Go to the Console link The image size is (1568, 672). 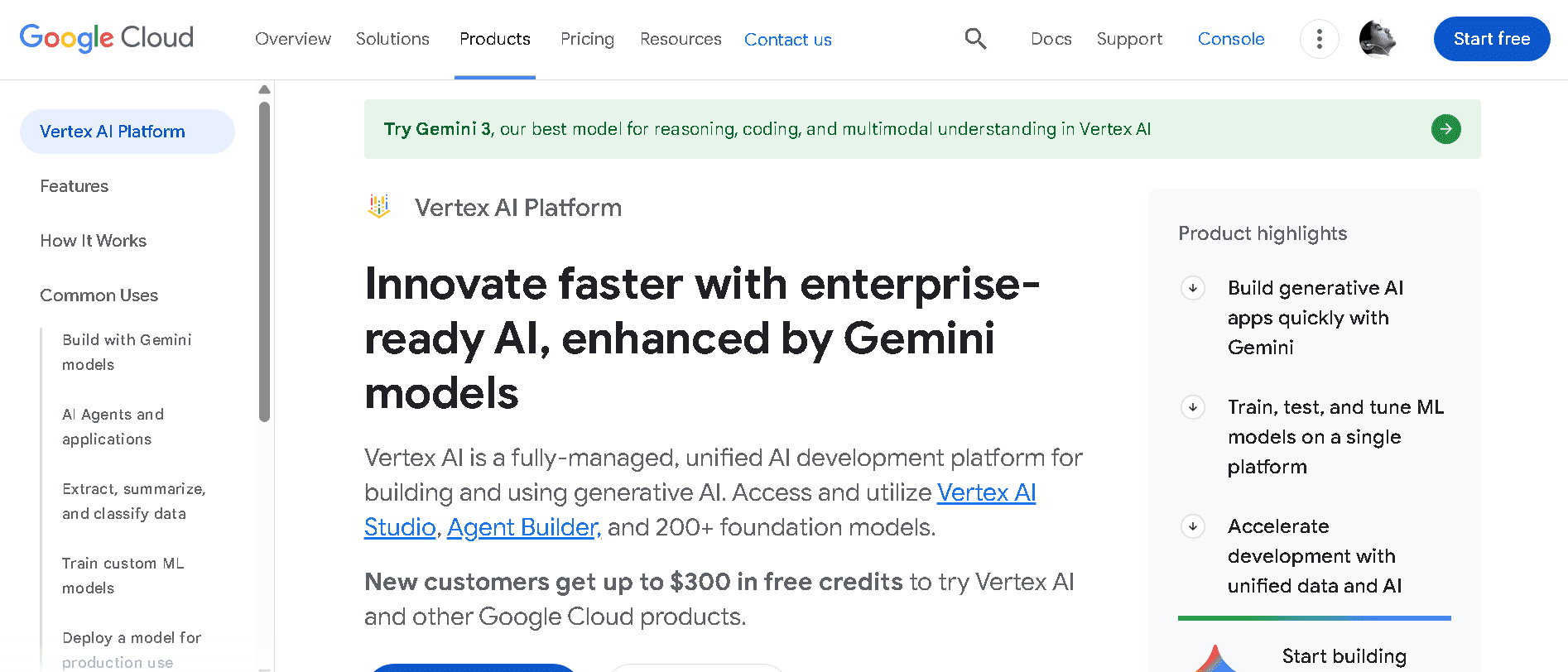click(1231, 39)
